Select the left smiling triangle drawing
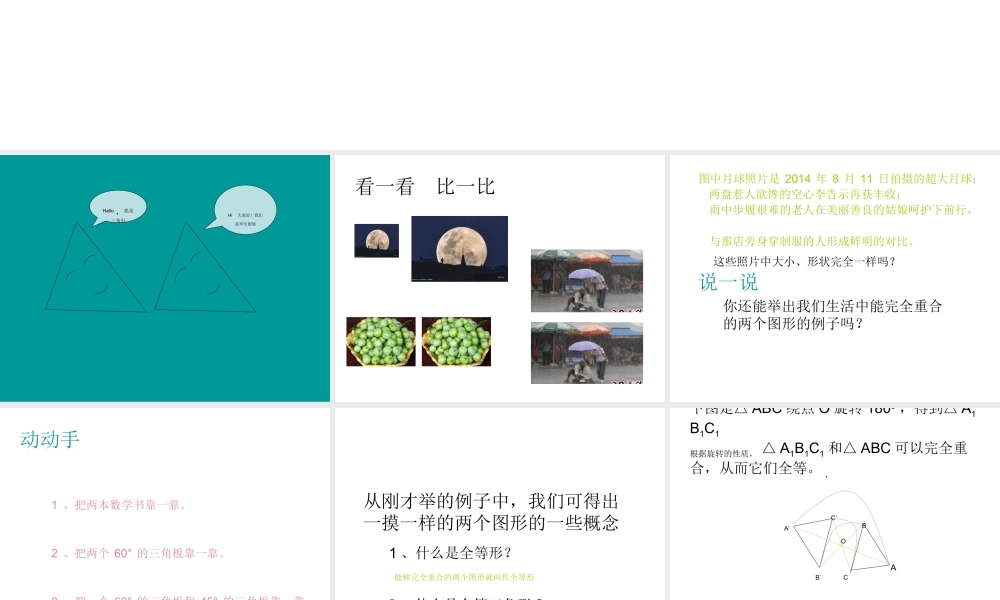 click(95, 267)
